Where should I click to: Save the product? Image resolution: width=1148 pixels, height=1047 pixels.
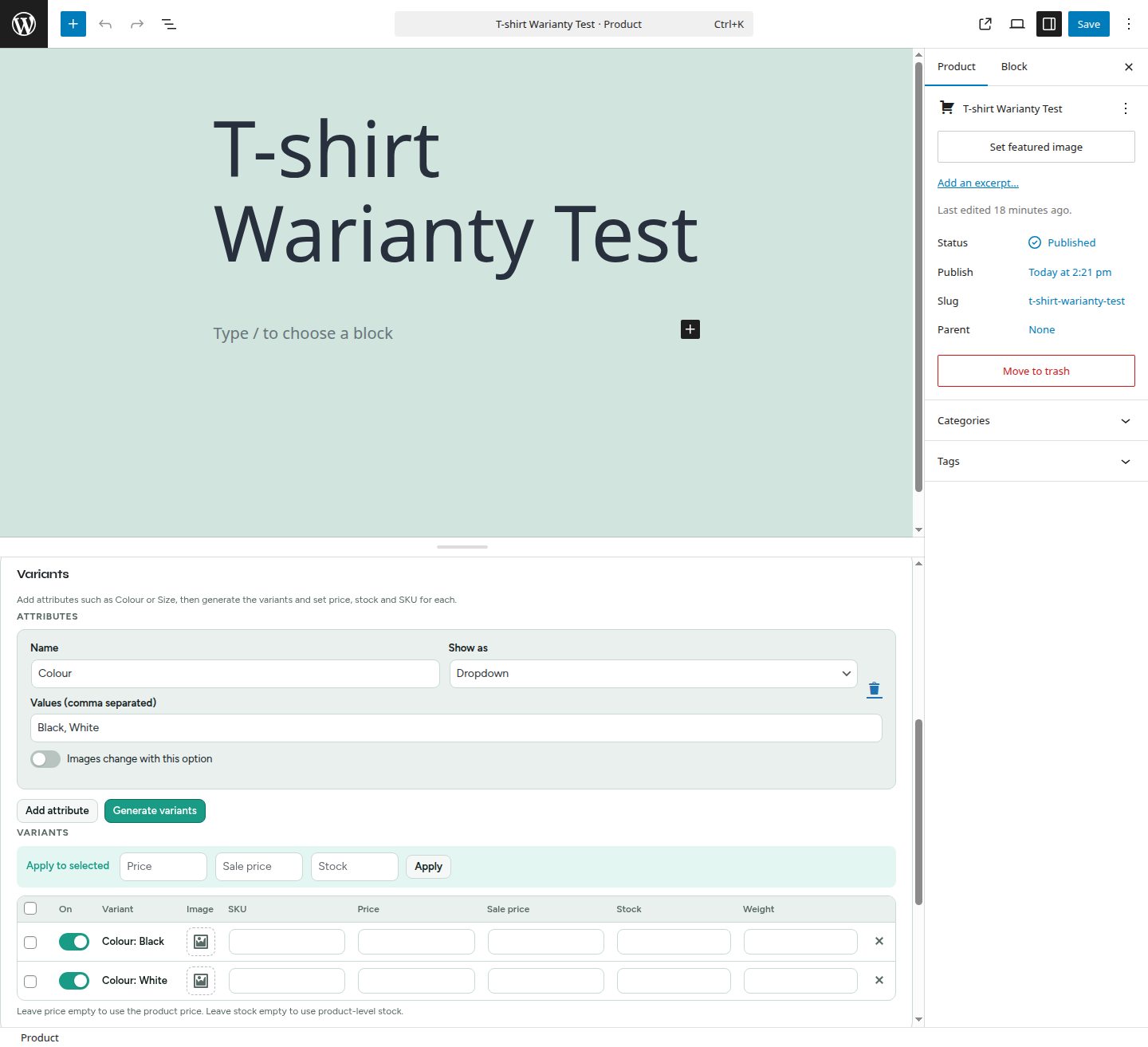pos(1089,24)
